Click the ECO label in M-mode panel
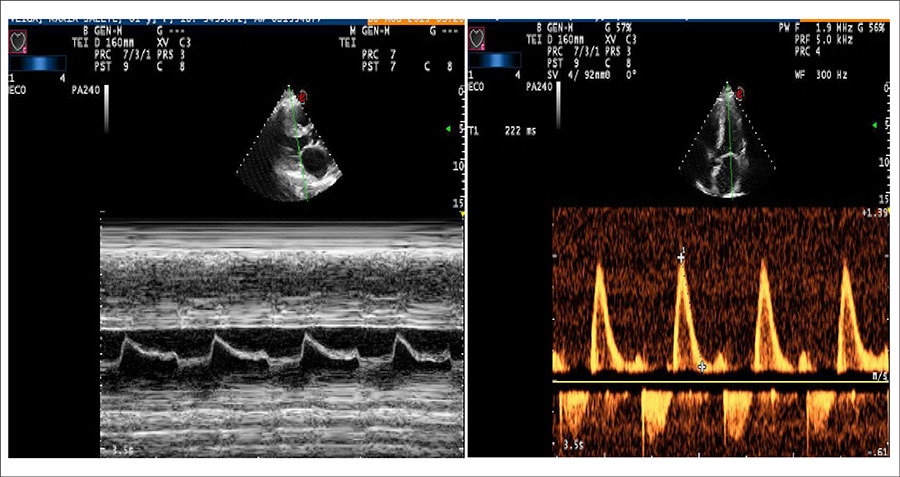 [x=18, y=91]
